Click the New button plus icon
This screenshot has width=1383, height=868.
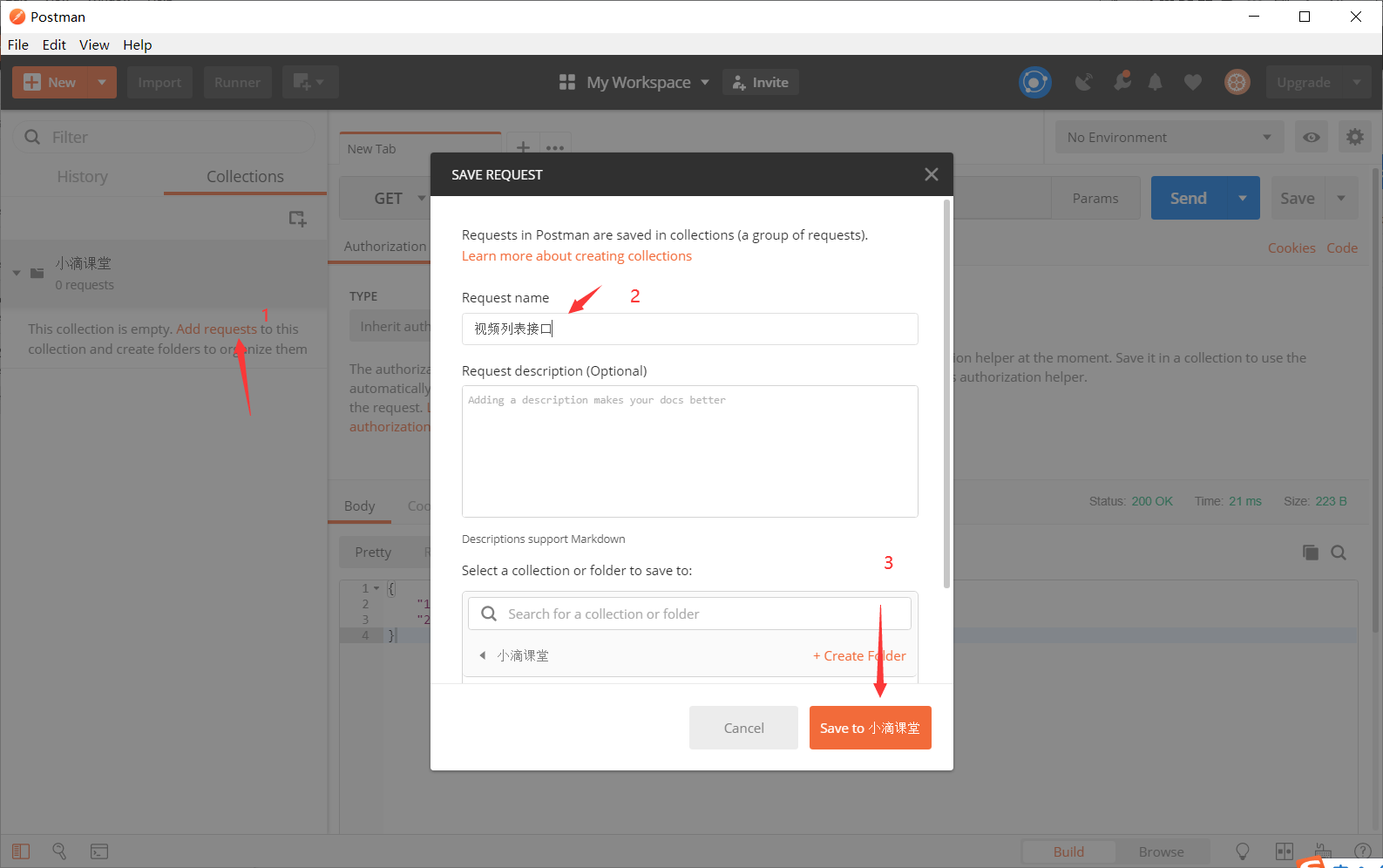coord(32,82)
